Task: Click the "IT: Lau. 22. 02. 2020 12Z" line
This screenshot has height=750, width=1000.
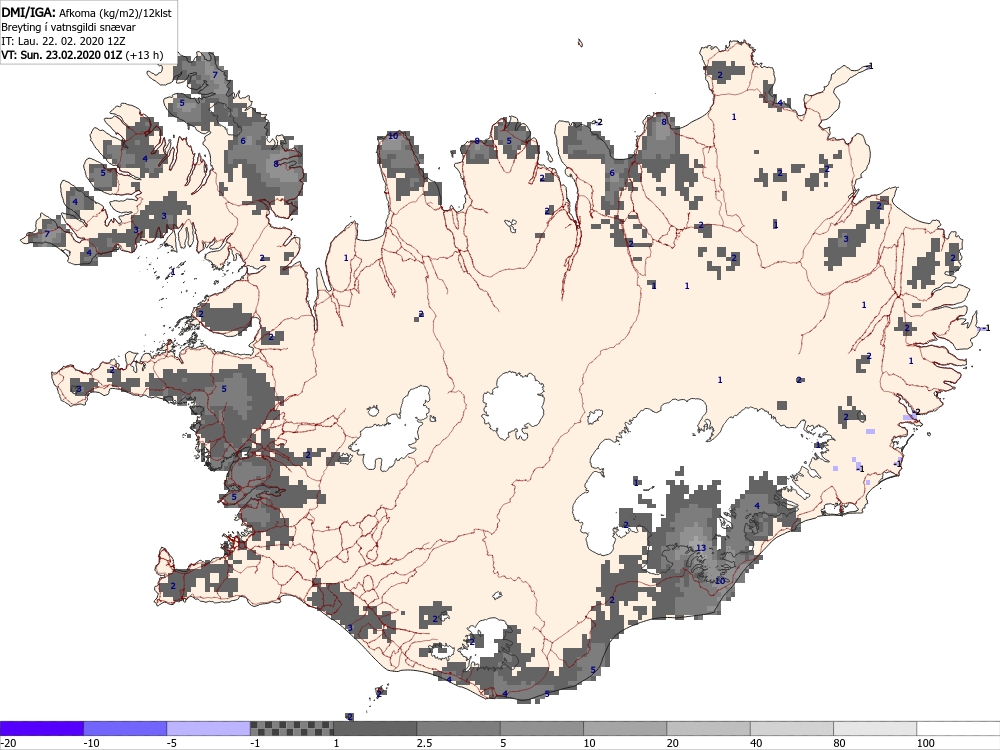Action: pos(63,41)
